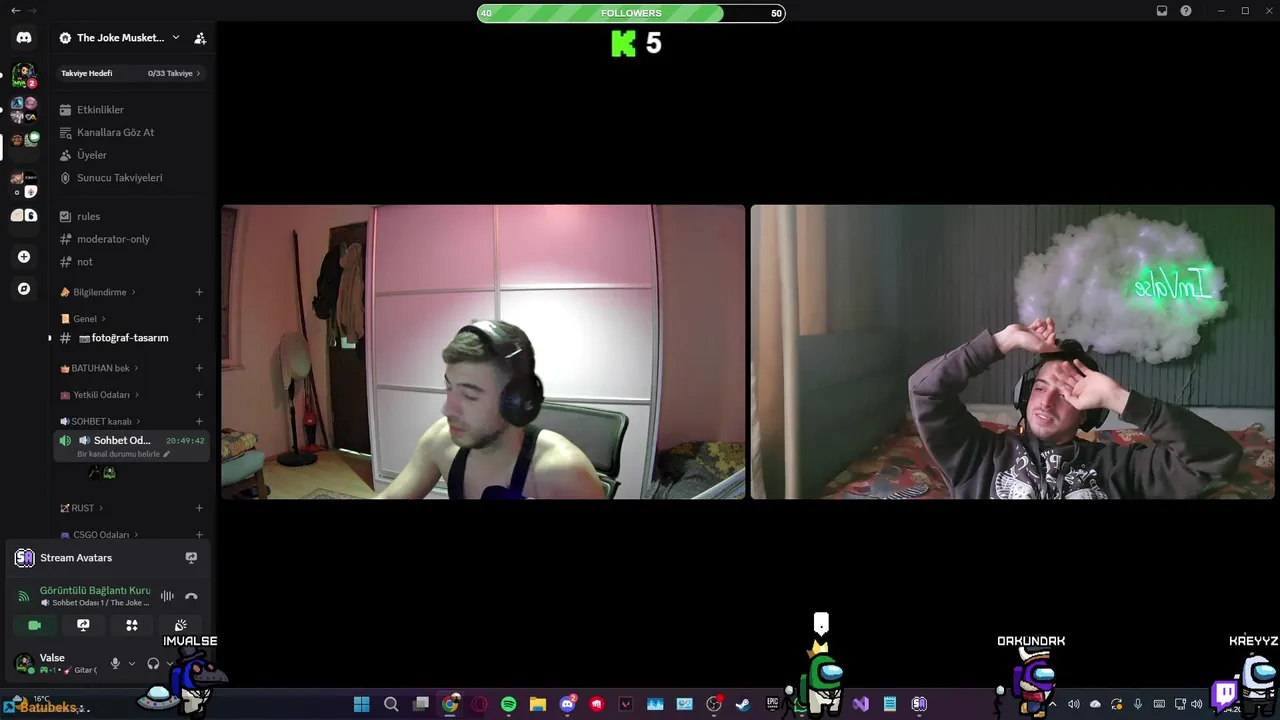Click the Stream Avatars screen share icon
The image size is (1280, 720).
pyautogui.click(x=191, y=558)
